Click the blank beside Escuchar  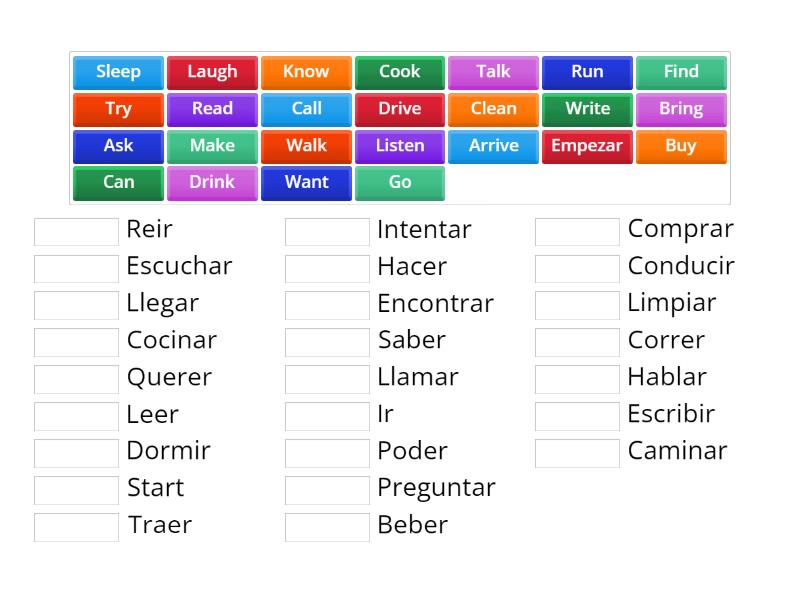75,267
